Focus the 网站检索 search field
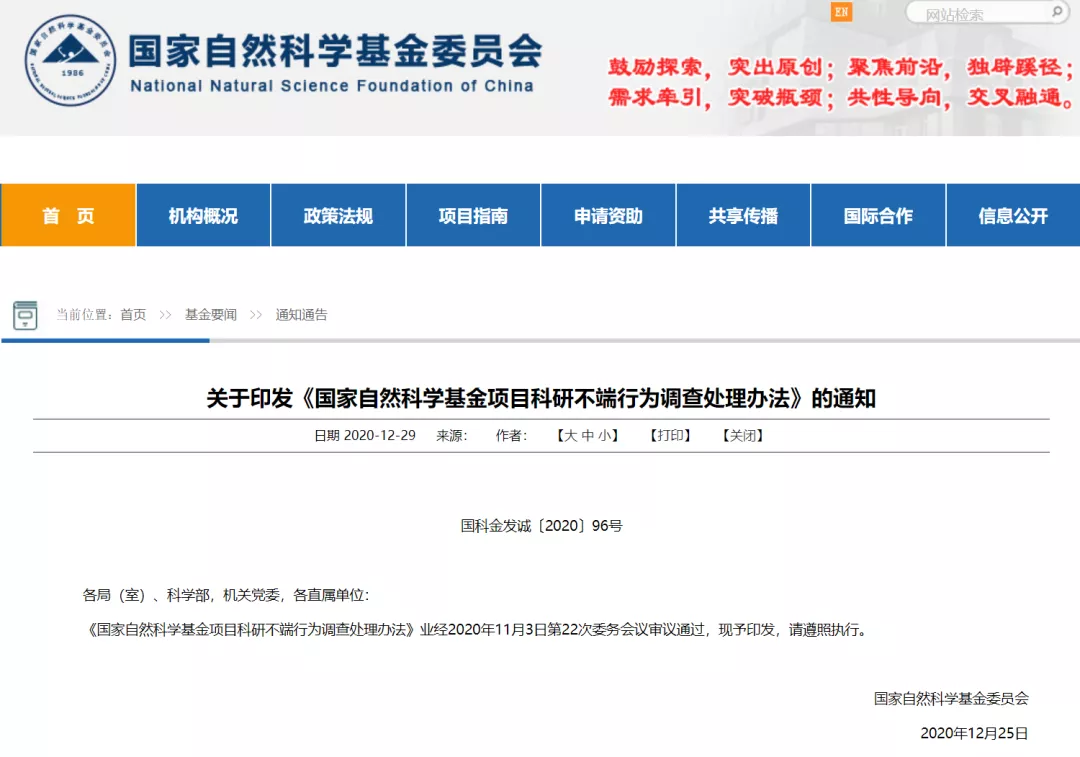The image size is (1080, 757). tap(980, 14)
